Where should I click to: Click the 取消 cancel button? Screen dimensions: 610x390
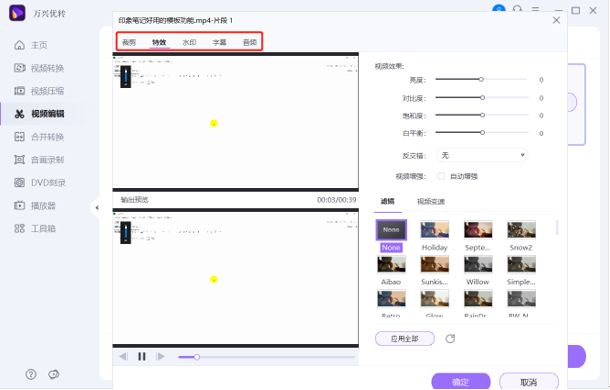coord(529,382)
